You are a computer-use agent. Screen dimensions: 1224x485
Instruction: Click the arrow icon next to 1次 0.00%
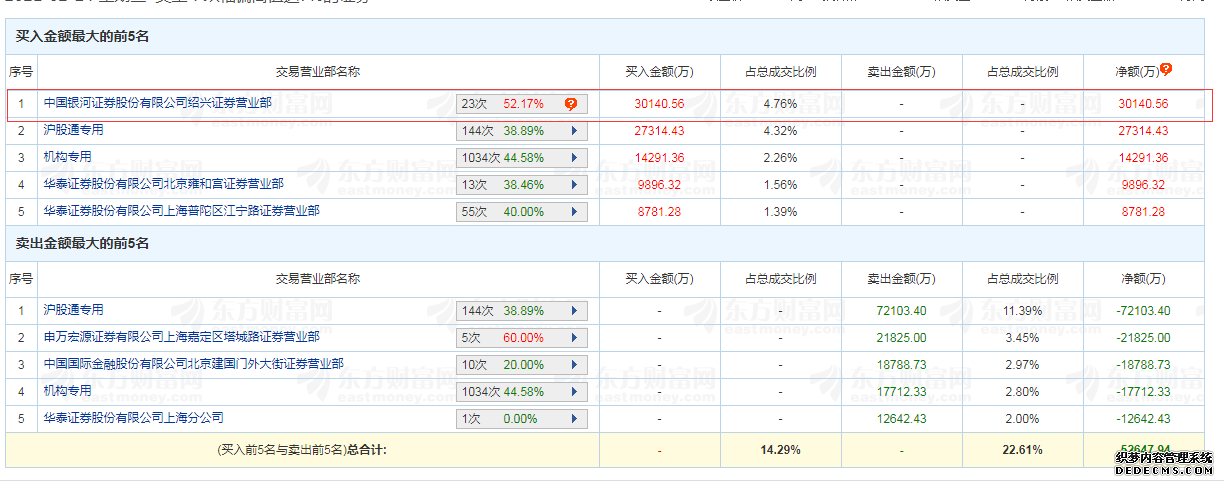pos(574,419)
